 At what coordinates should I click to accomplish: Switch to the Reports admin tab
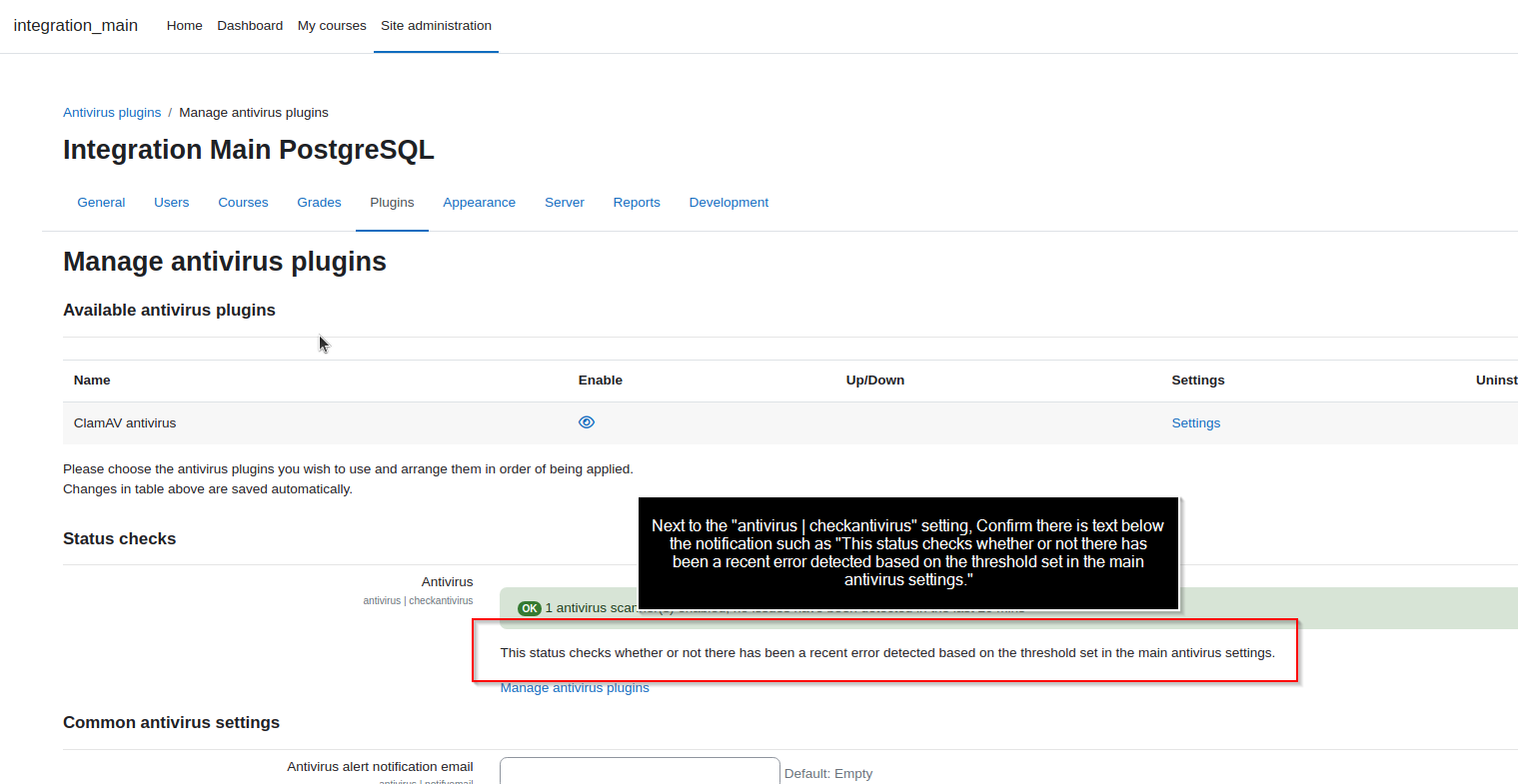pos(637,203)
